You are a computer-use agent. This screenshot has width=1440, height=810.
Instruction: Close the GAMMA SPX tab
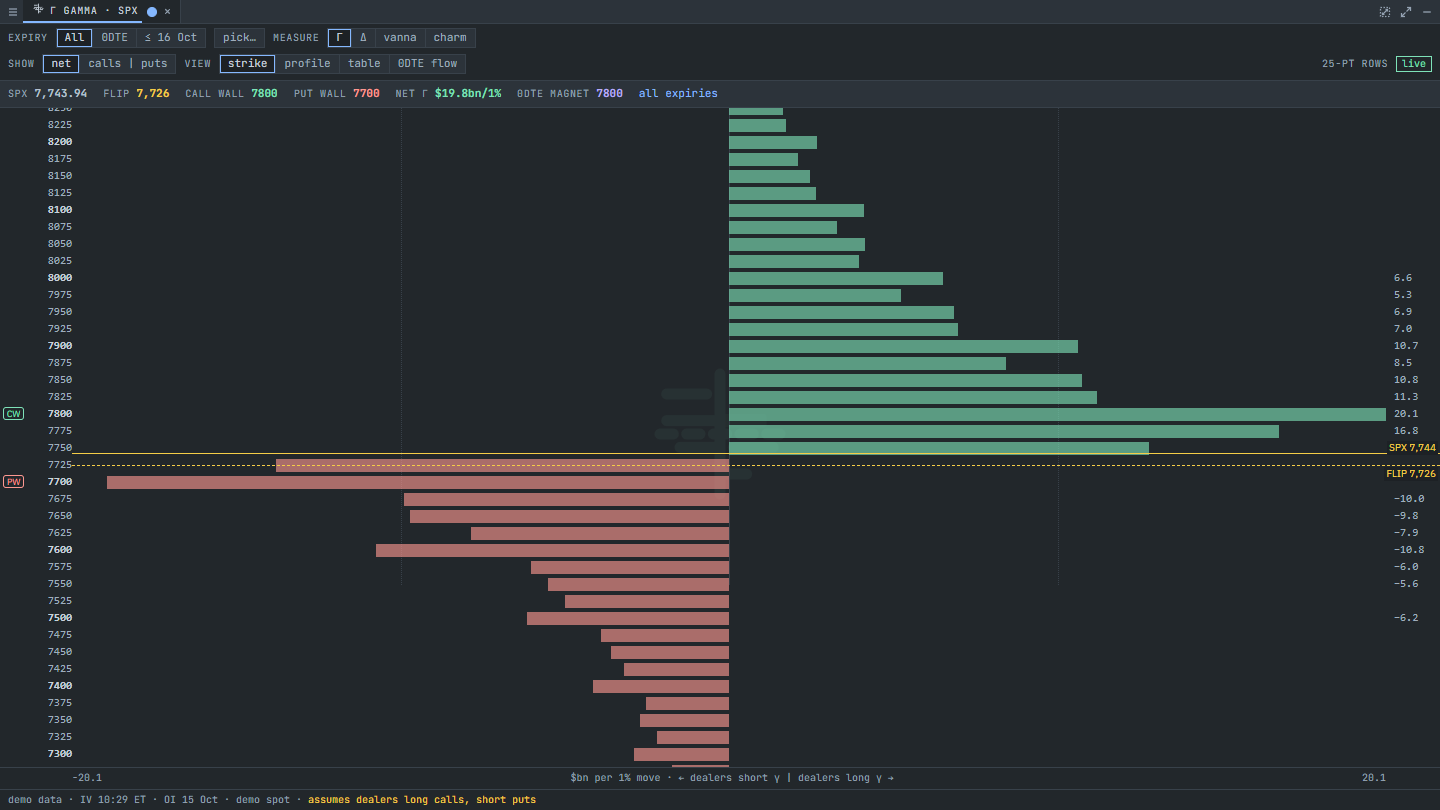tap(167, 12)
